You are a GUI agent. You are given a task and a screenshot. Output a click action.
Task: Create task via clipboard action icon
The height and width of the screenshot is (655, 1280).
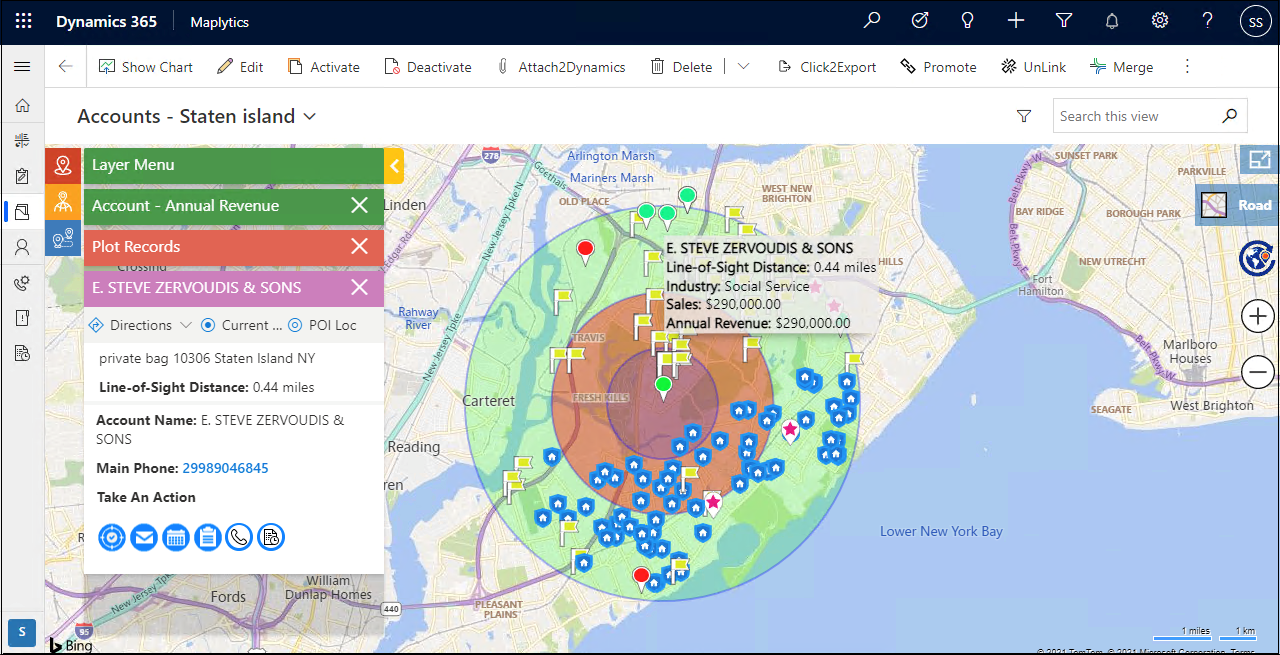click(208, 537)
